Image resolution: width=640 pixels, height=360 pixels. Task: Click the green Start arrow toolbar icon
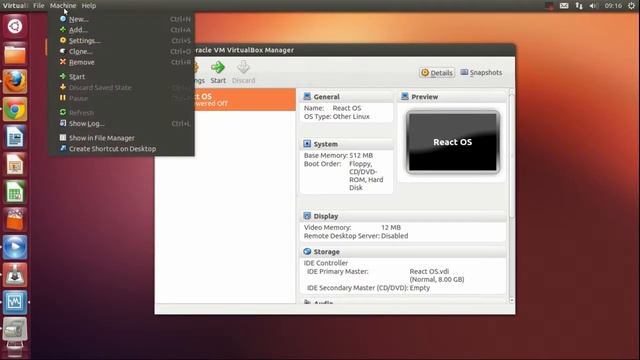pyautogui.click(x=218, y=67)
